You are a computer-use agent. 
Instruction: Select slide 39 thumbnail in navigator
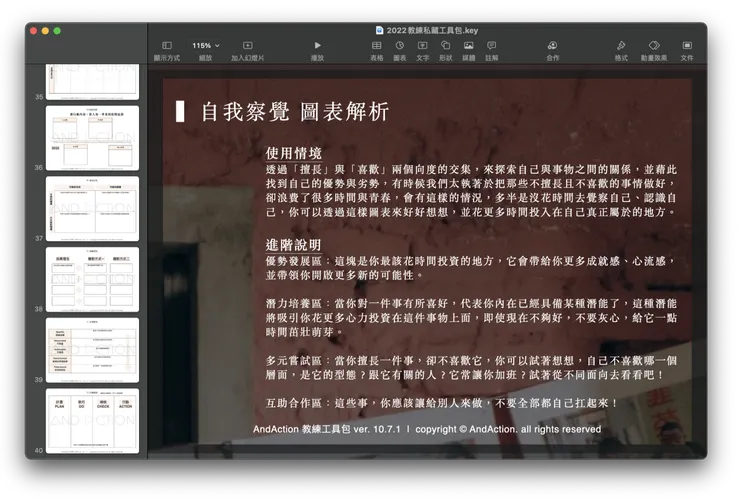[x=92, y=350]
